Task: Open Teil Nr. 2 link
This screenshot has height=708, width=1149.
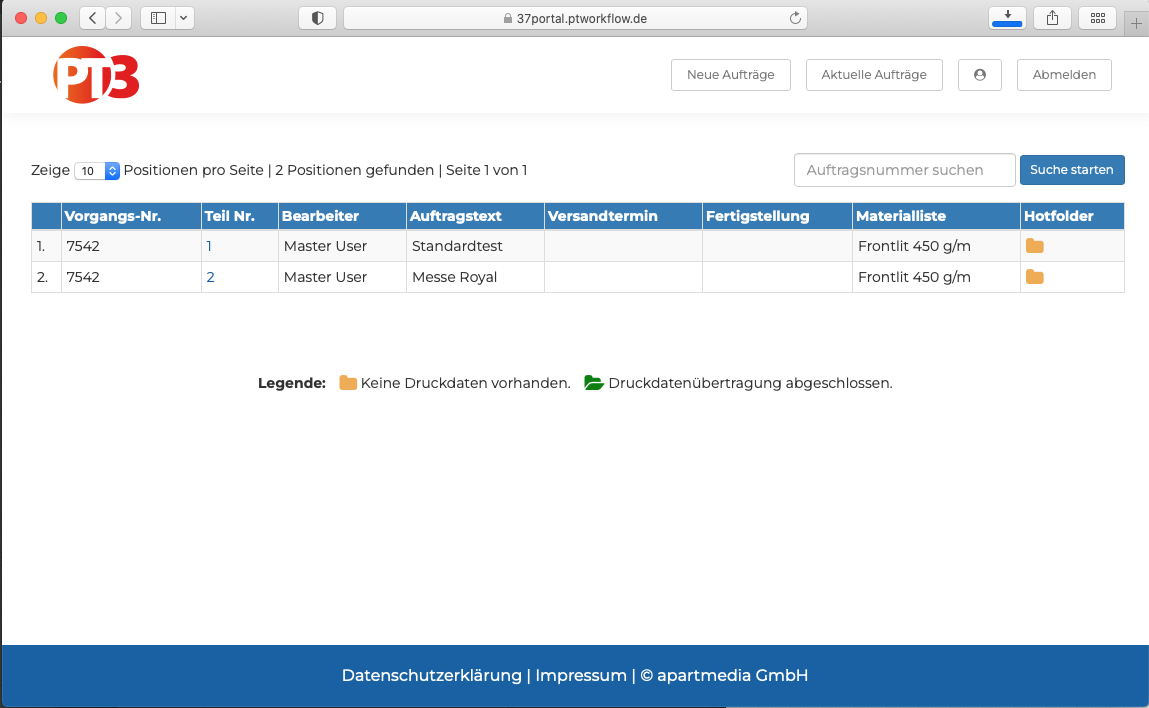Action: pyautogui.click(x=210, y=277)
